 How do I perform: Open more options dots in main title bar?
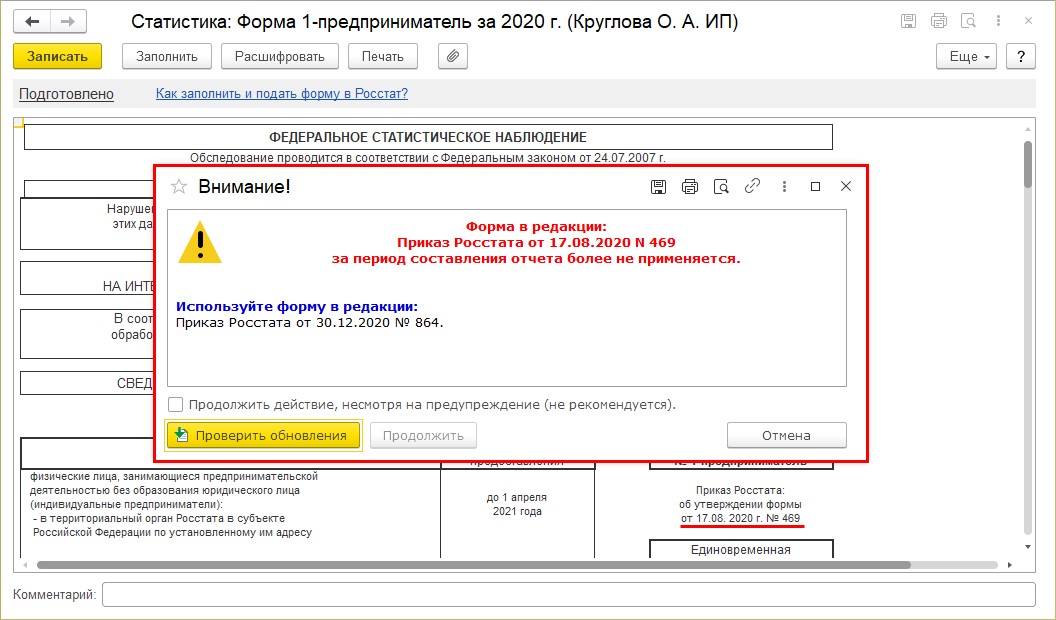coord(998,21)
